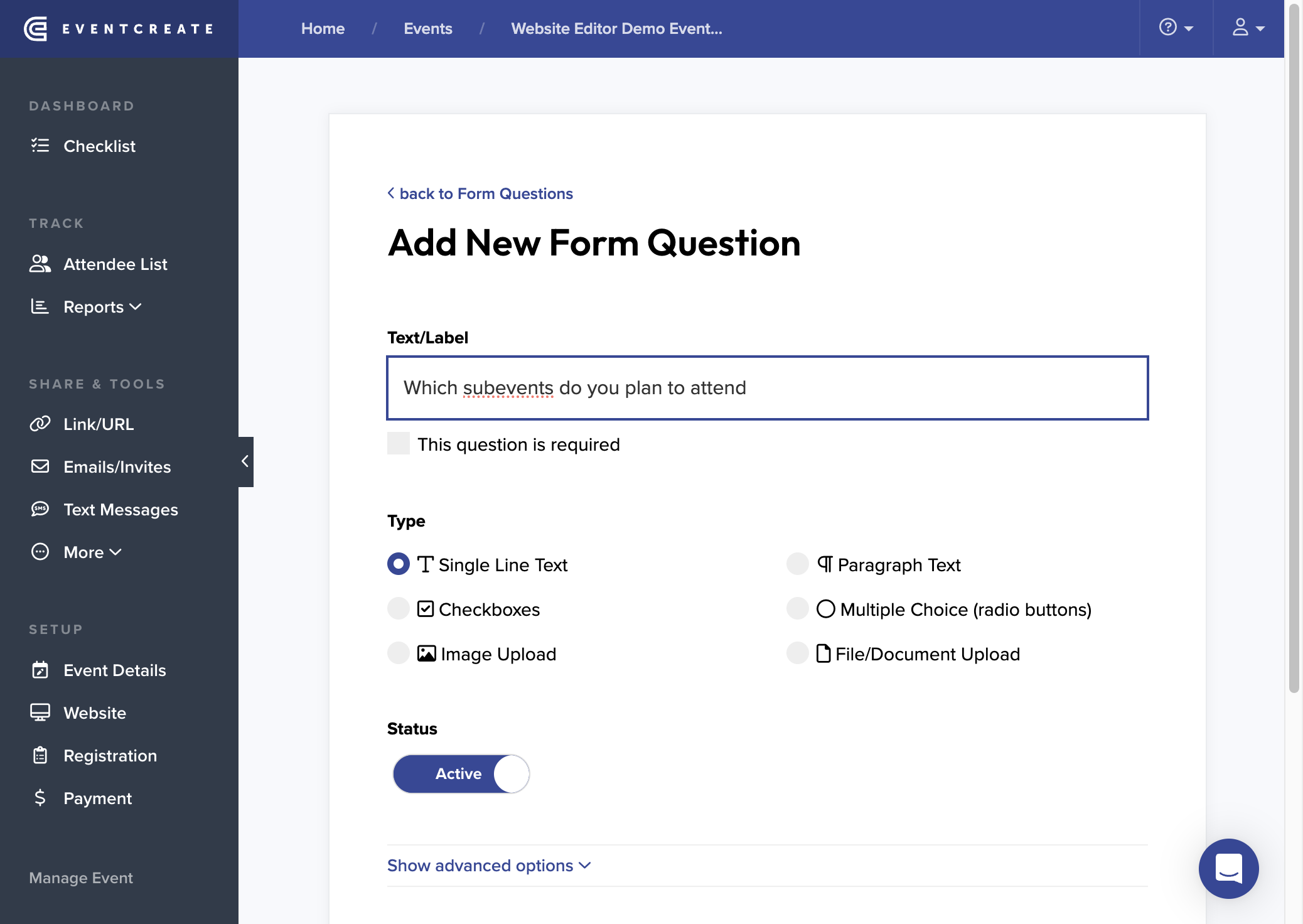Click the Checklist sidebar icon
This screenshot has height=924, width=1303.
pos(40,146)
